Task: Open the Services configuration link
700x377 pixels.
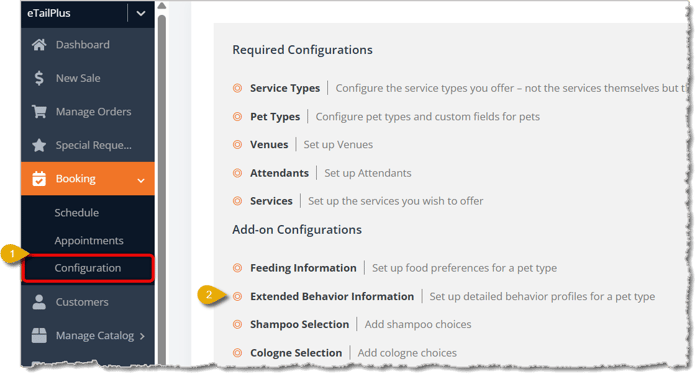Action: 271,201
